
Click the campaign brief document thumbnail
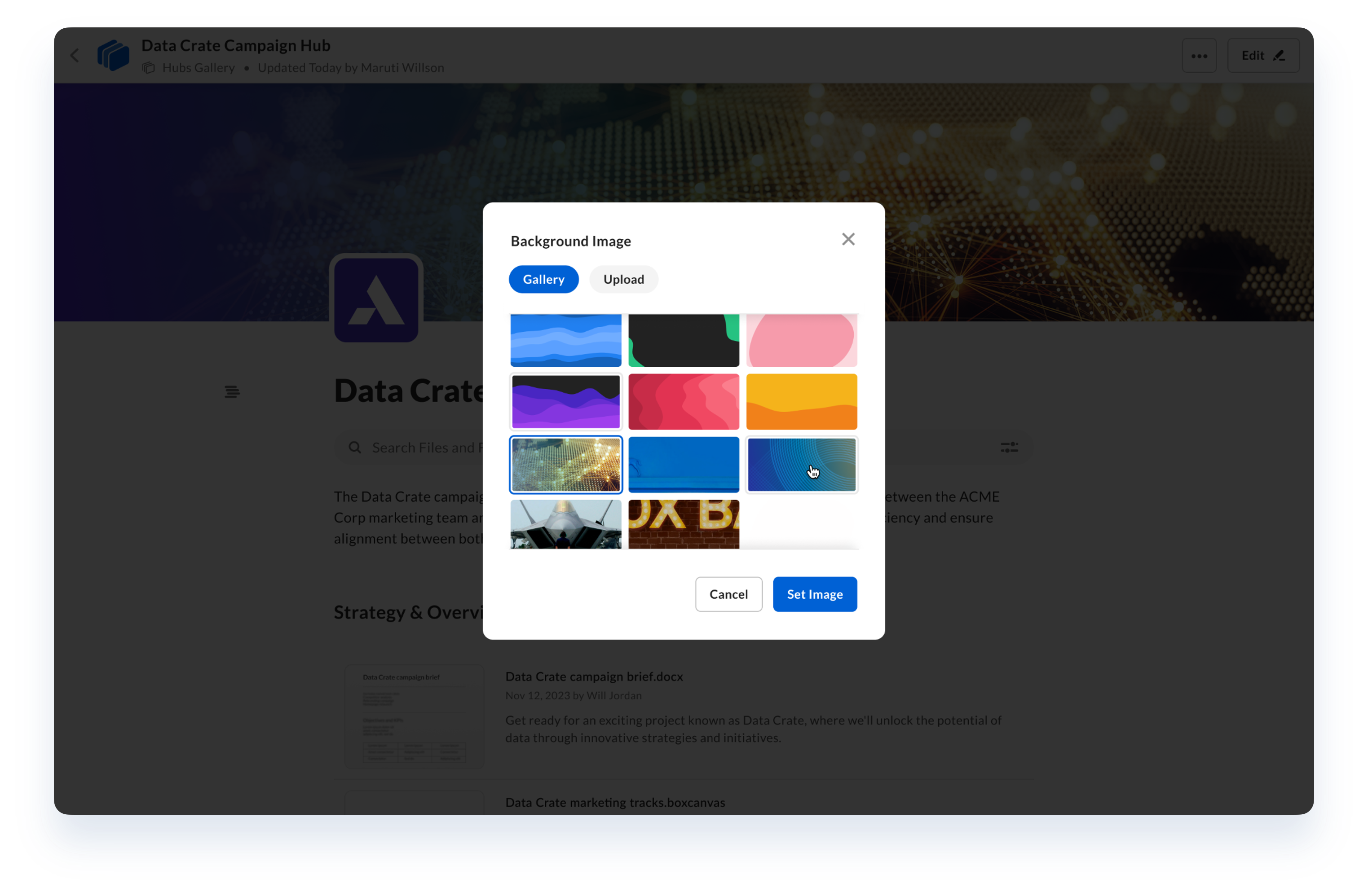click(x=414, y=716)
